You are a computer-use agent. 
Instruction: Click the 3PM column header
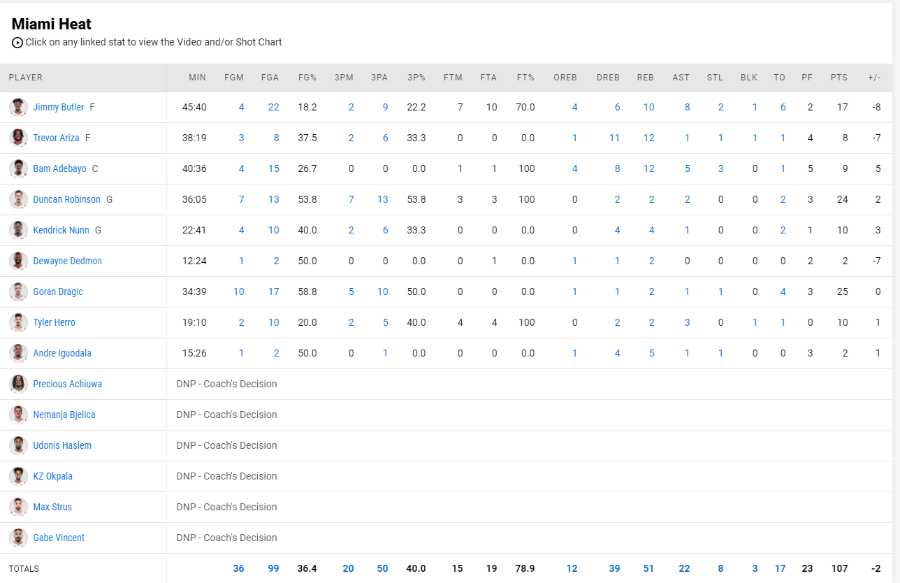pos(344,77)
